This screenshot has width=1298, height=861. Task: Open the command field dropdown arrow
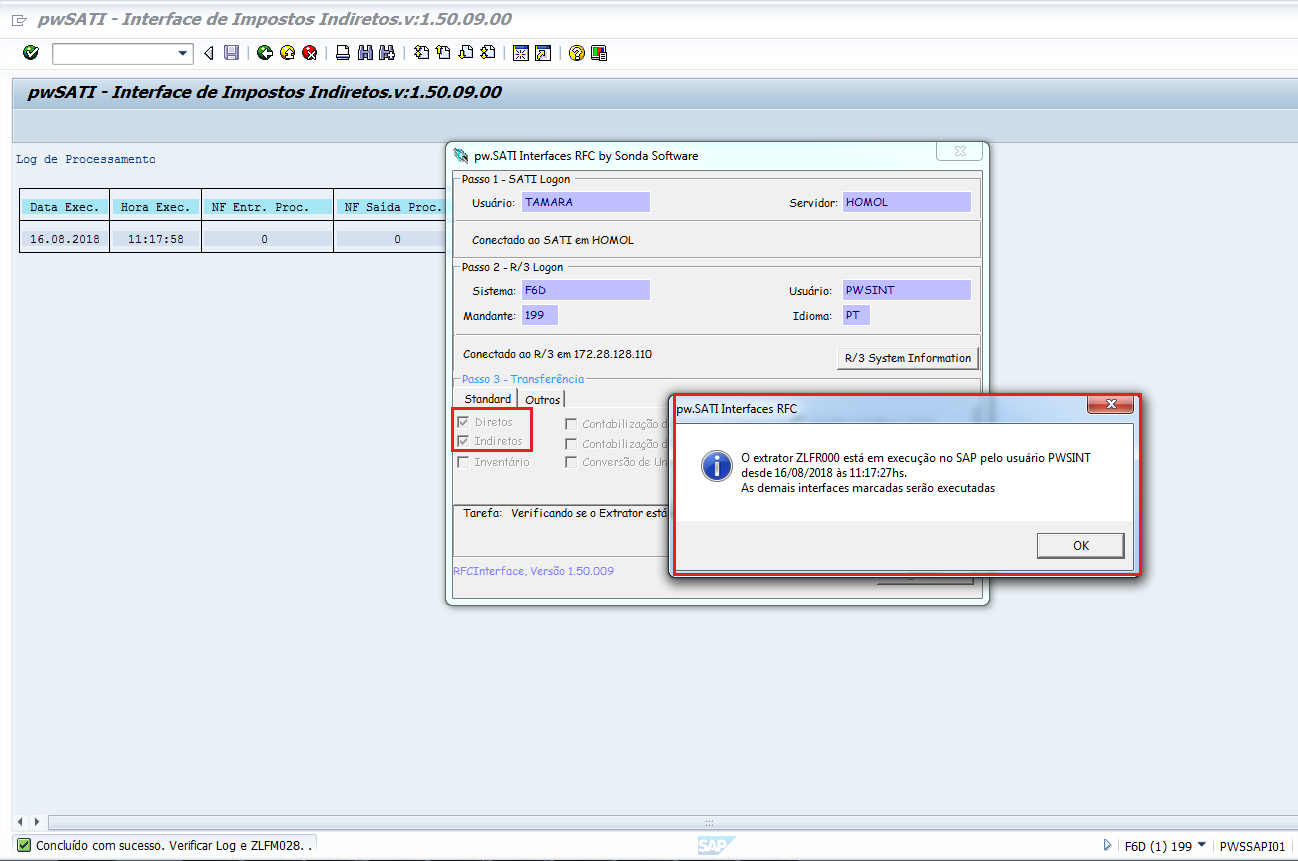(x=183, y=53)
